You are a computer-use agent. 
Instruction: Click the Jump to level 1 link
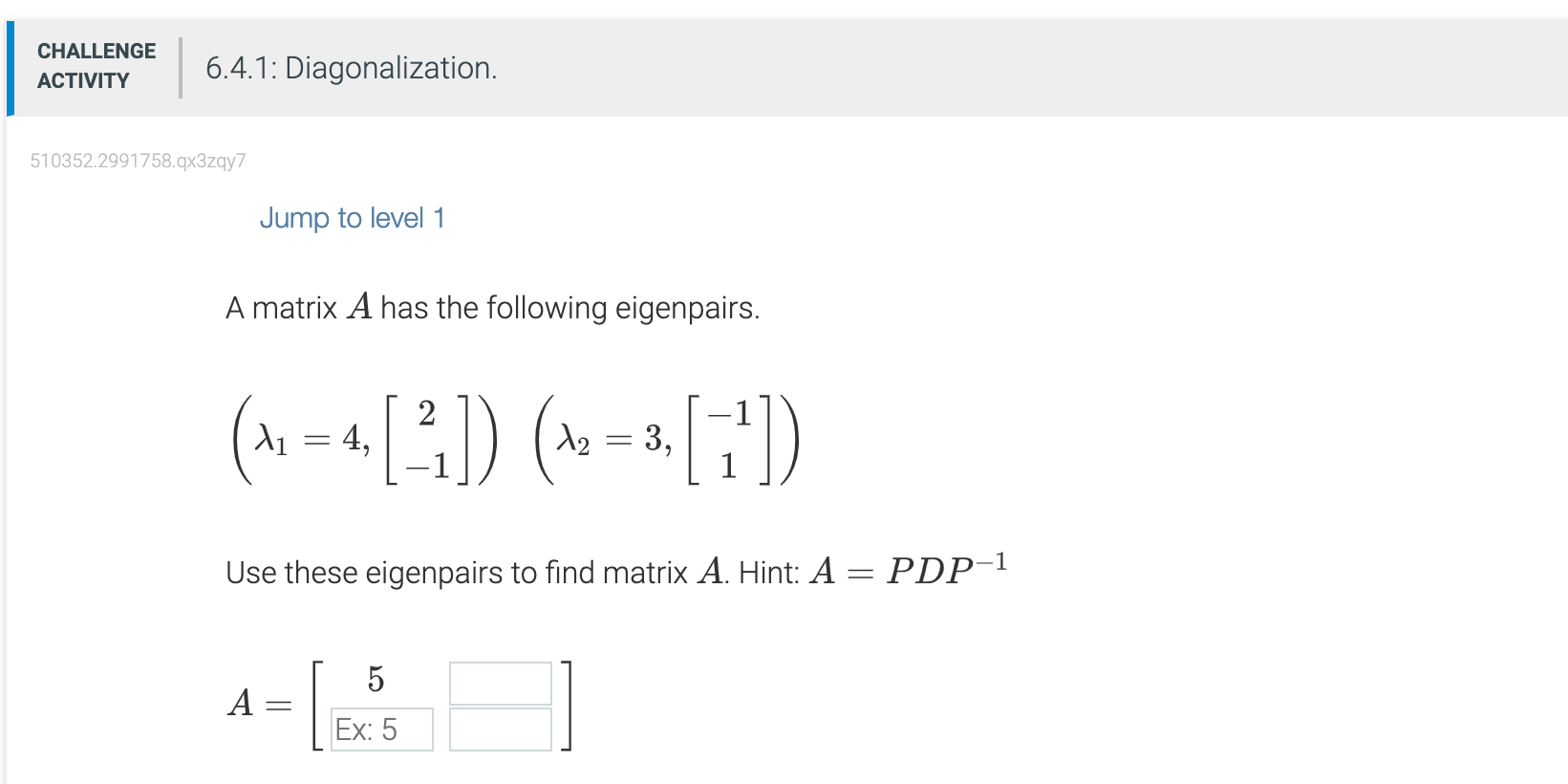click(x=353, y=218)
